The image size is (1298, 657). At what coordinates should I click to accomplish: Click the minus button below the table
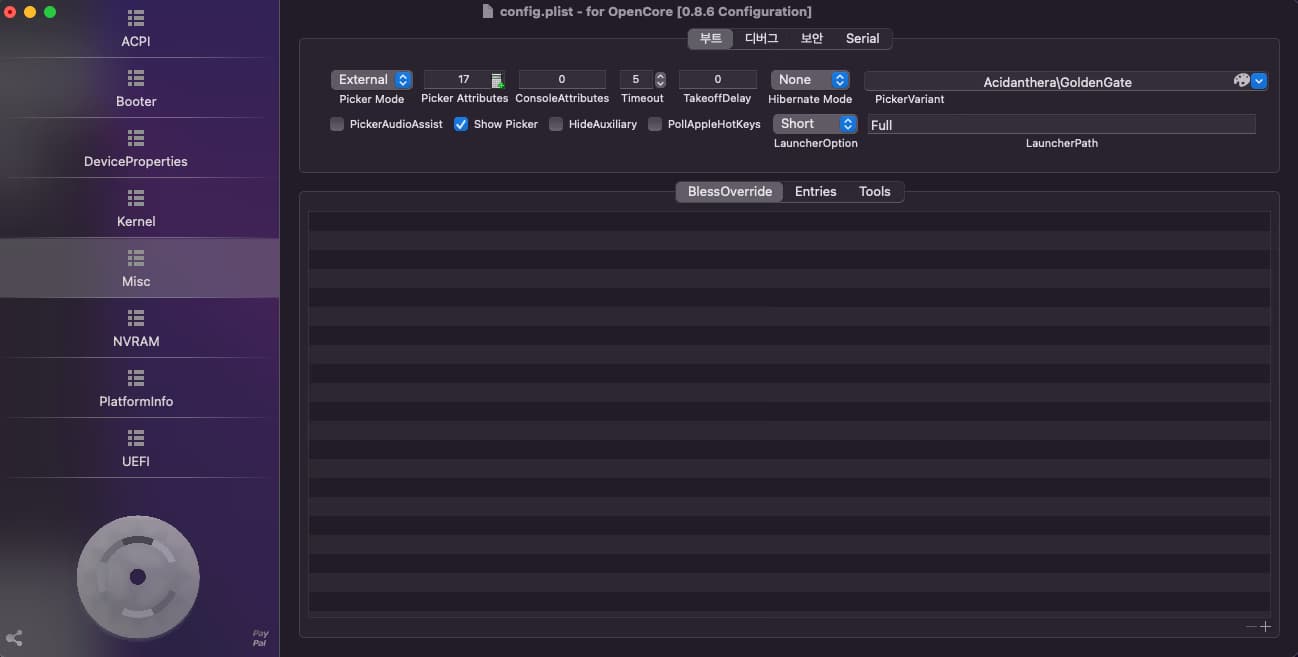point(1251,625)
